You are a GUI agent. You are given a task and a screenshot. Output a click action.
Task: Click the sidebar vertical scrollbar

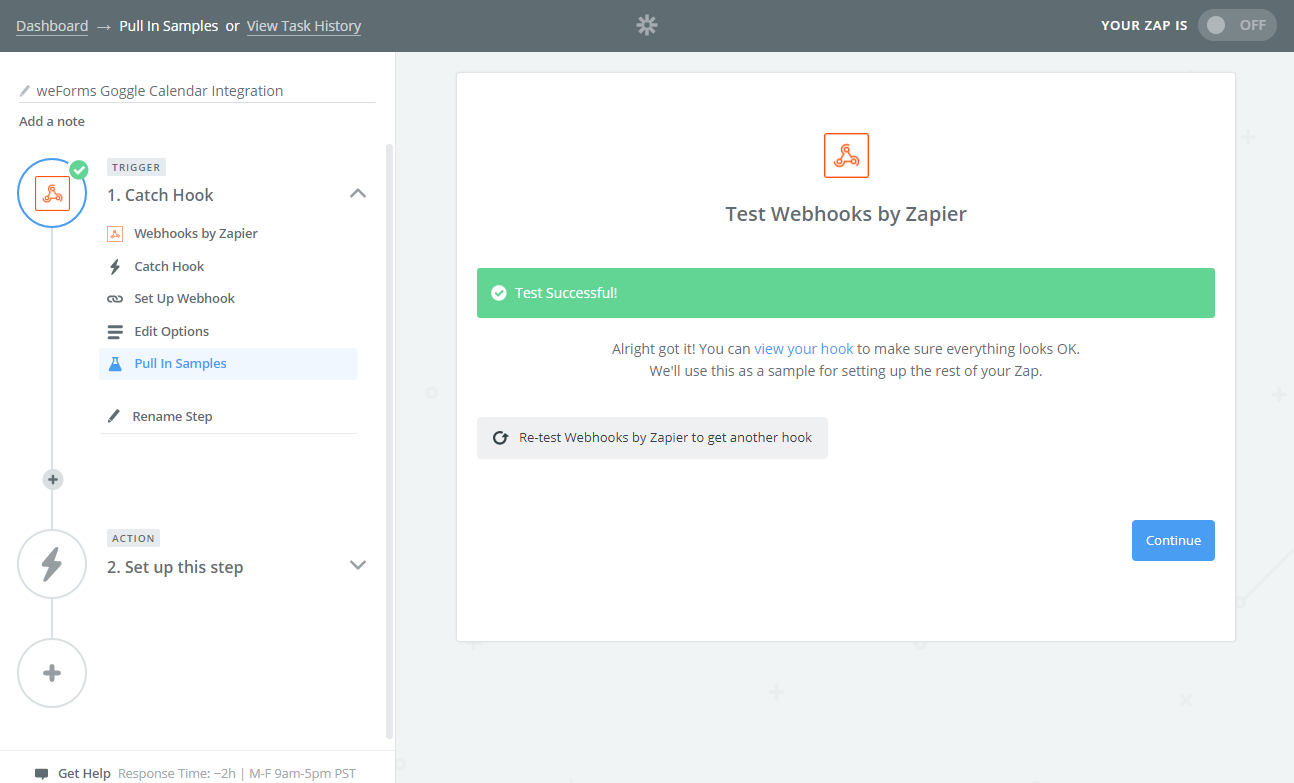[x=389, y=440]
